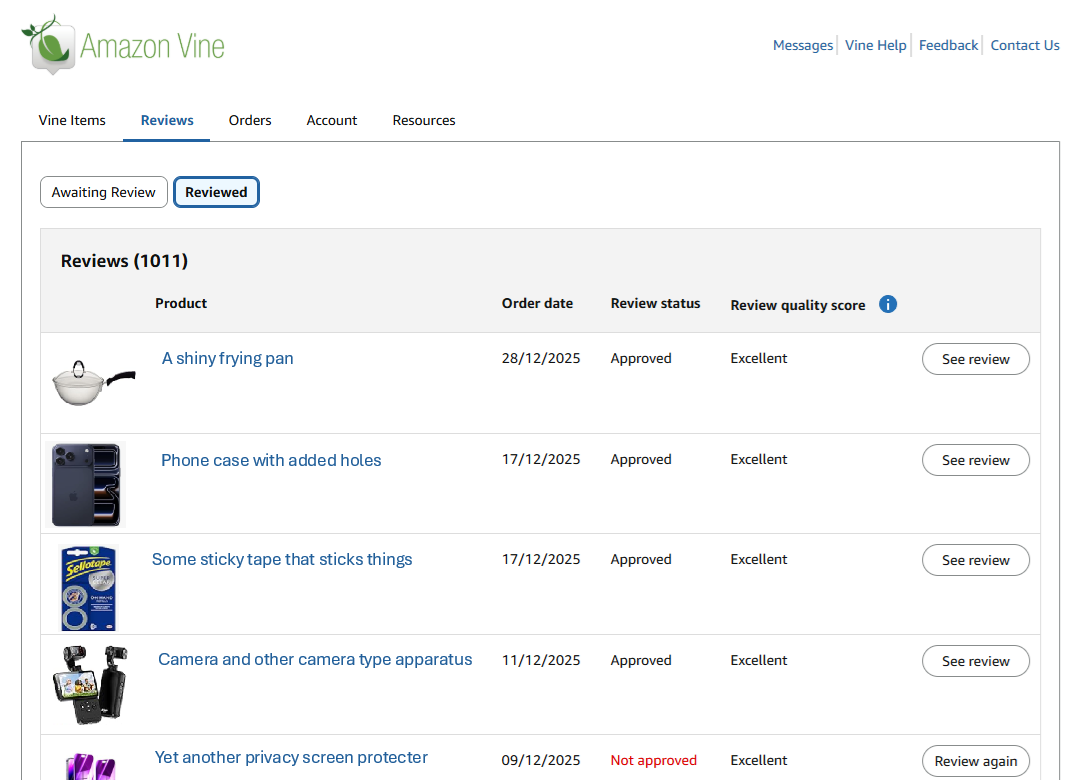
Task: Open the Vine Items tab
Action: pyautogui.click(x=72, y=120)
